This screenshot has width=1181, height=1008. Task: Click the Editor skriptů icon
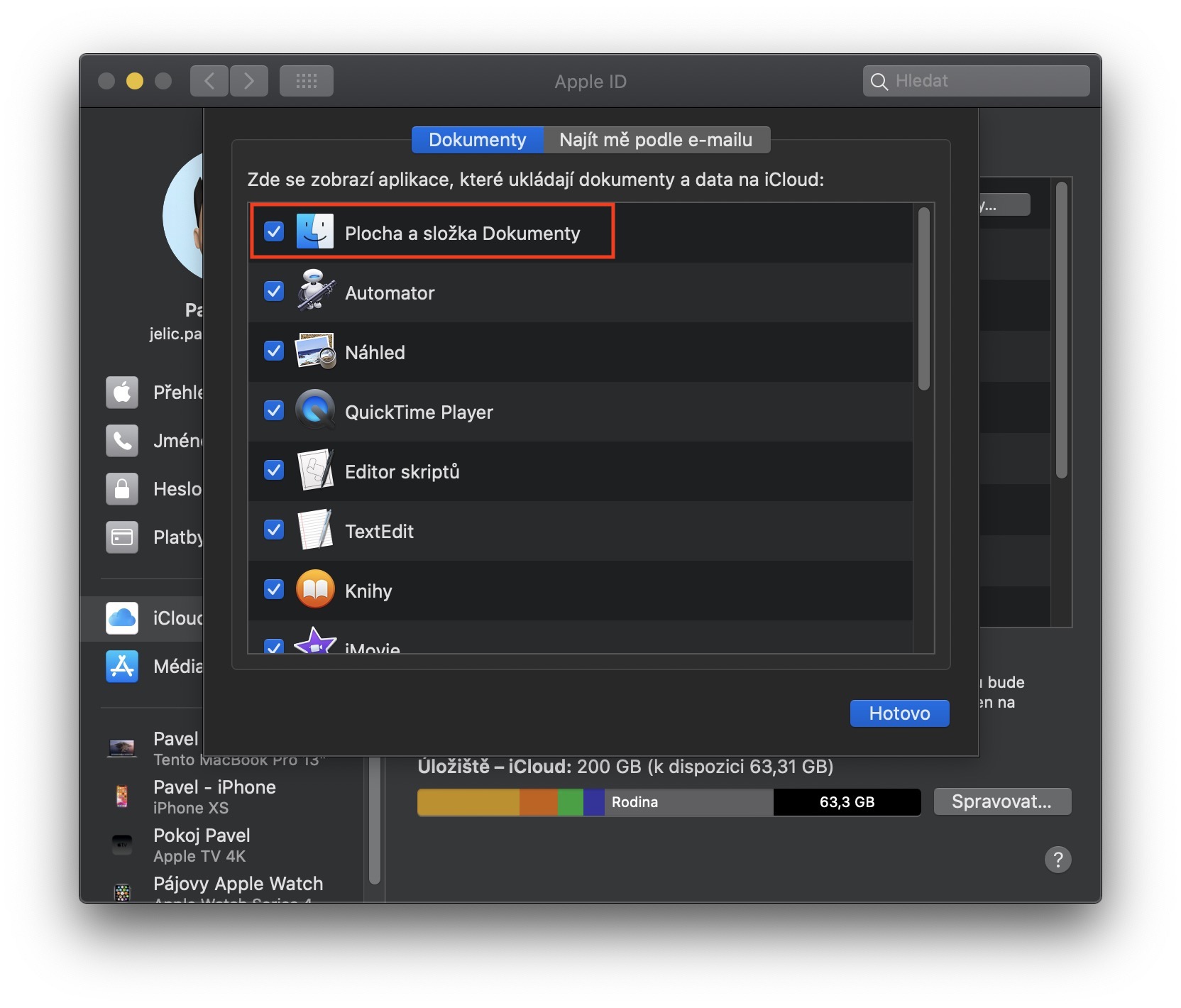[x=315, y=470]
